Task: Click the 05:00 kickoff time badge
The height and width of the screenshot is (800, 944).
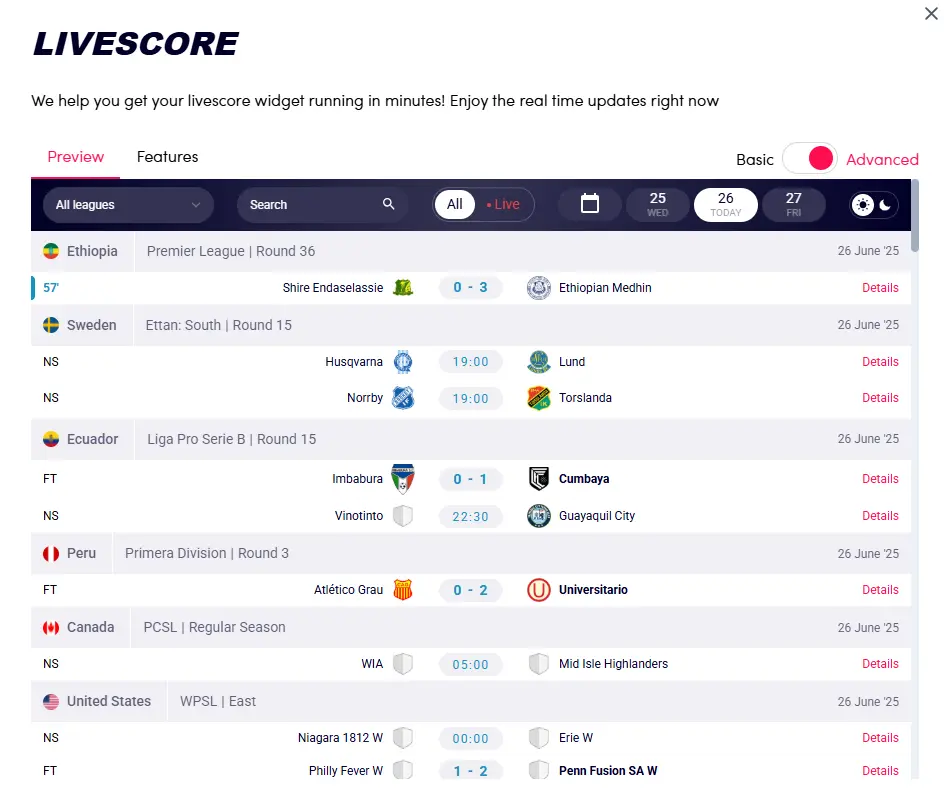Action: click(x=470, y=665)
